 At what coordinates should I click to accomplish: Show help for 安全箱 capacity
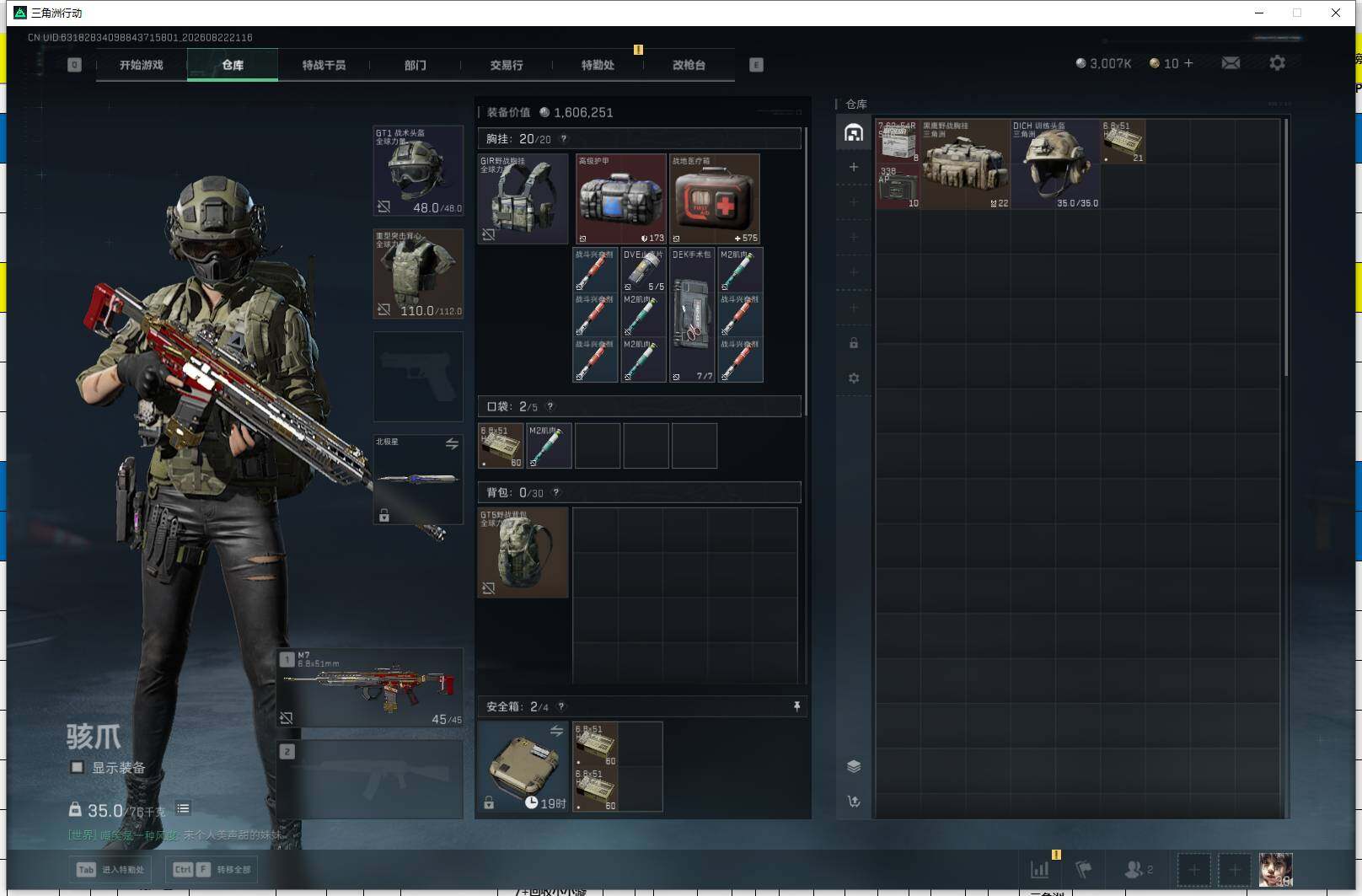click(x=561, y=706)
